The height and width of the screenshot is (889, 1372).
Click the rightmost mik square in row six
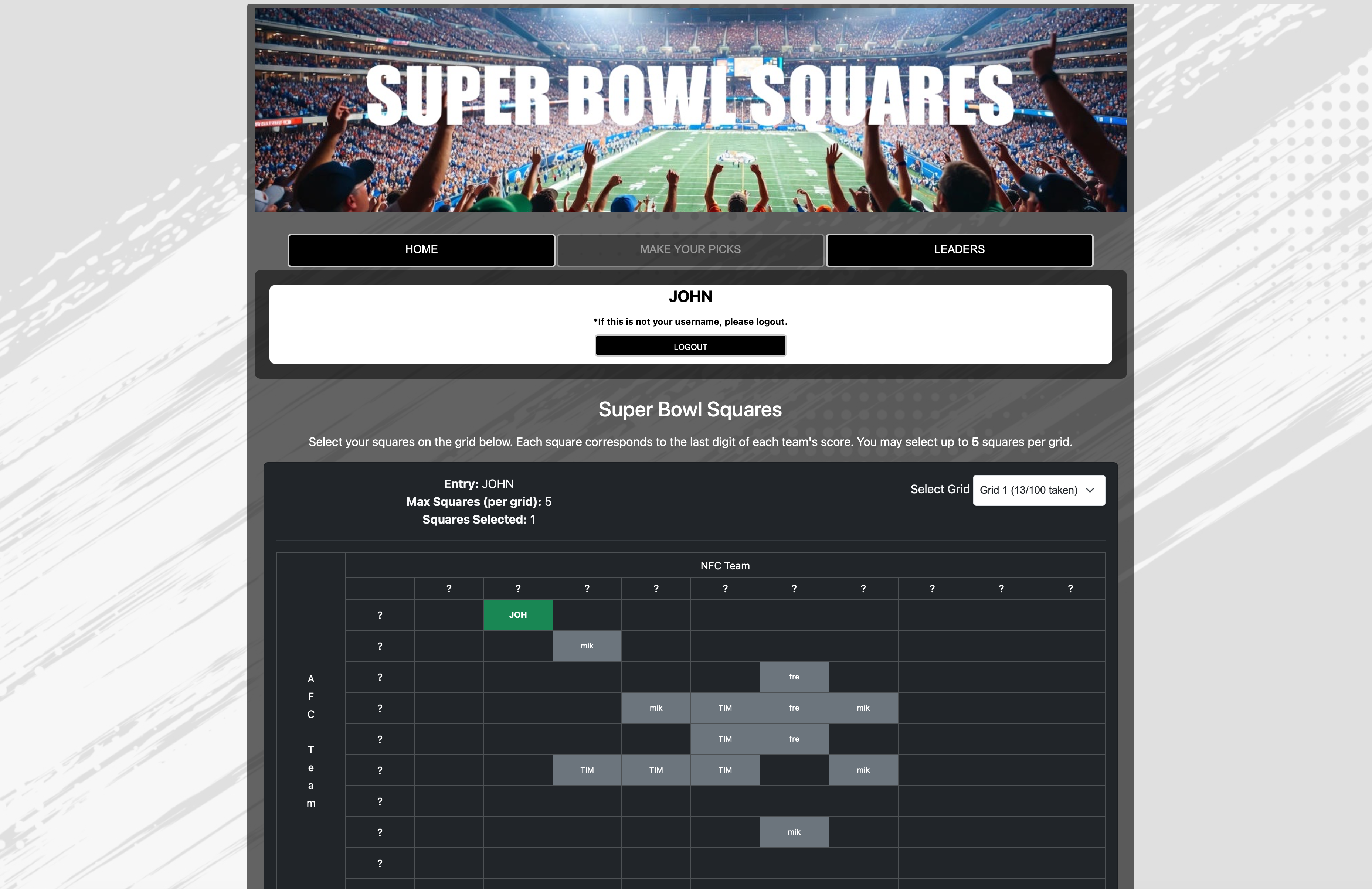[x=863, y=769]
